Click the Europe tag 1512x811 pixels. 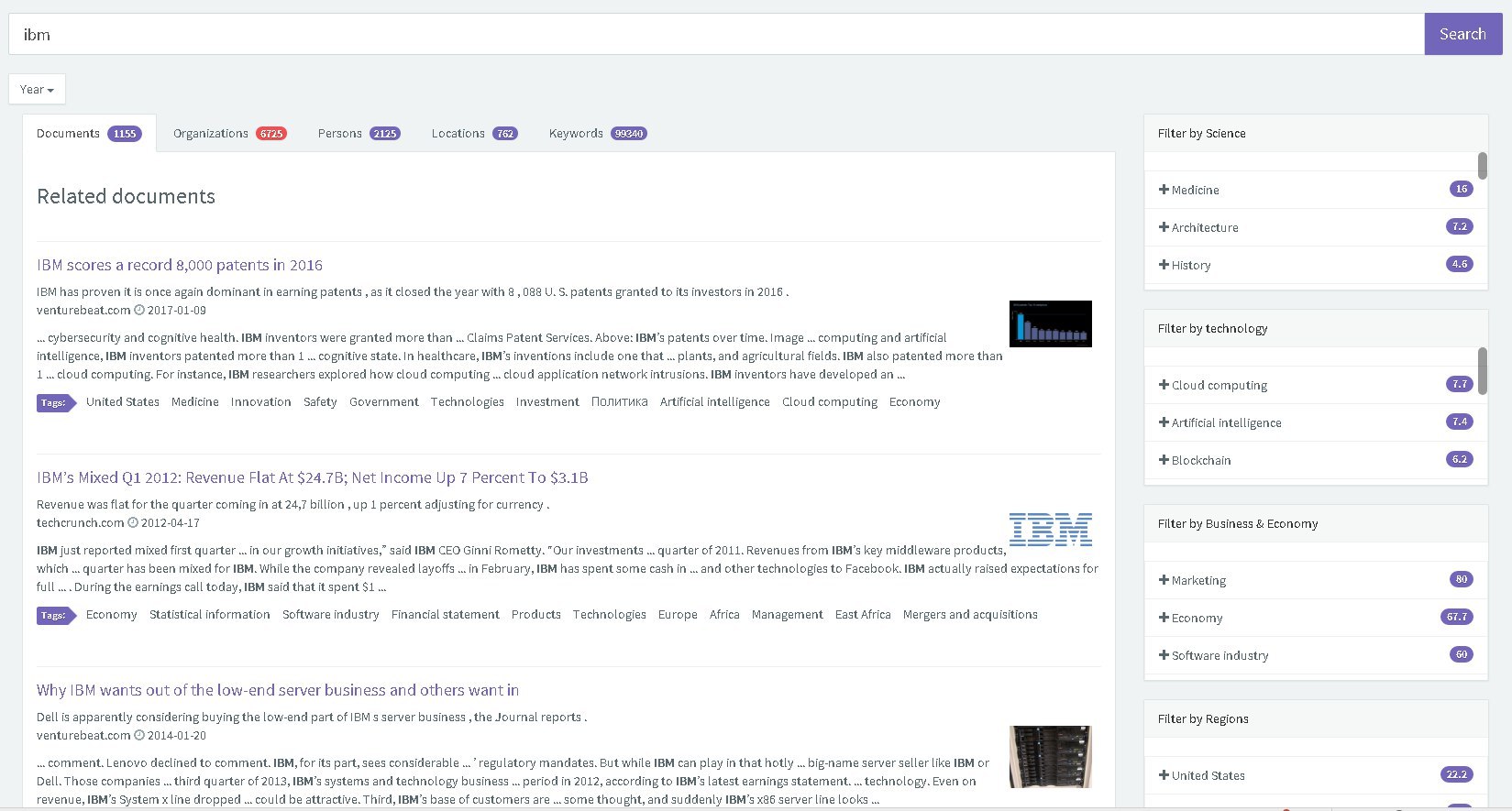(678, 615)
